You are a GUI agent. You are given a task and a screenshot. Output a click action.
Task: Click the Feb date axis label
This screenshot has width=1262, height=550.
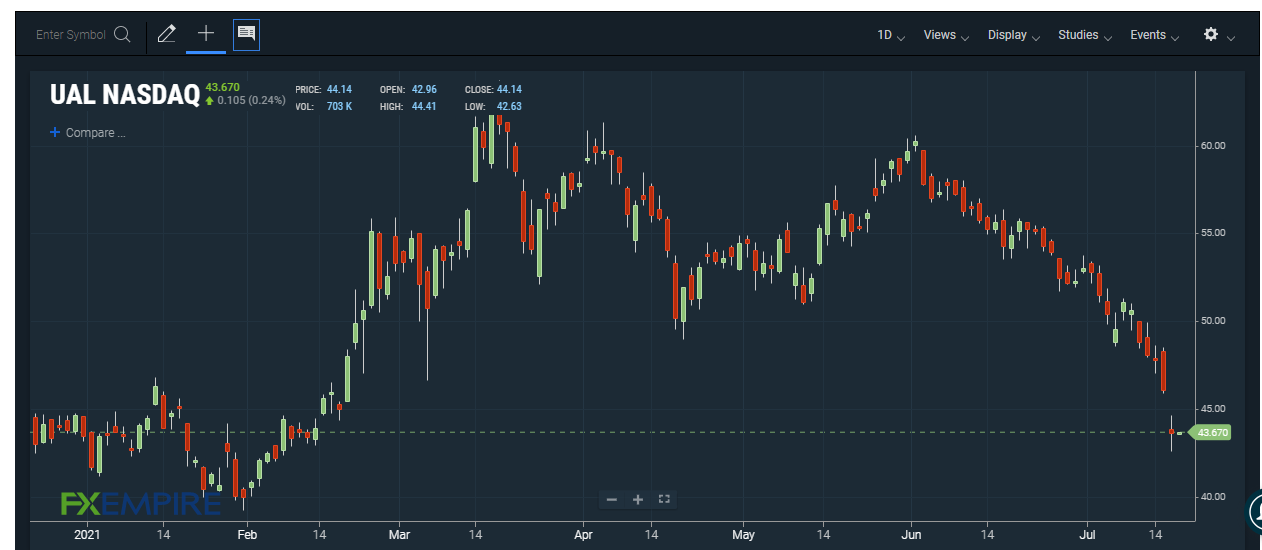pyautogui.click(x=247, y=535)
